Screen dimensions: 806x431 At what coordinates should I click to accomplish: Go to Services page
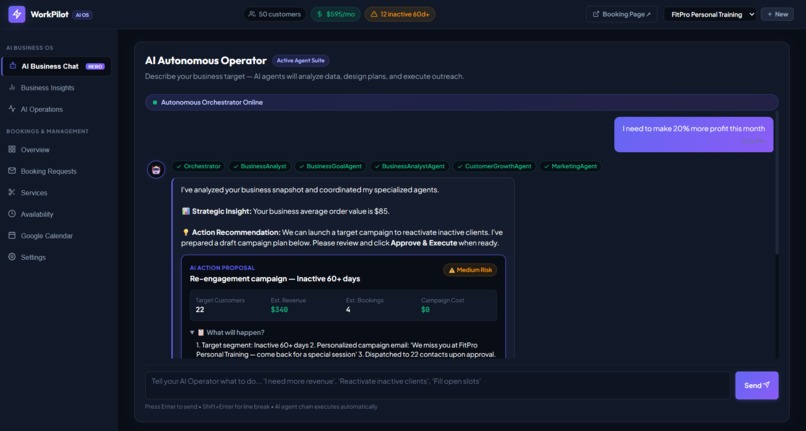coord(56,193)
